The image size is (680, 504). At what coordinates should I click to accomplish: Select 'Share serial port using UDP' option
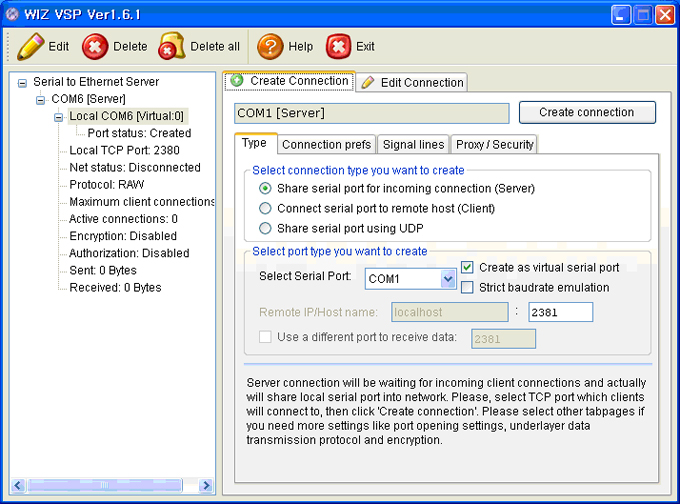click(265, 228)
